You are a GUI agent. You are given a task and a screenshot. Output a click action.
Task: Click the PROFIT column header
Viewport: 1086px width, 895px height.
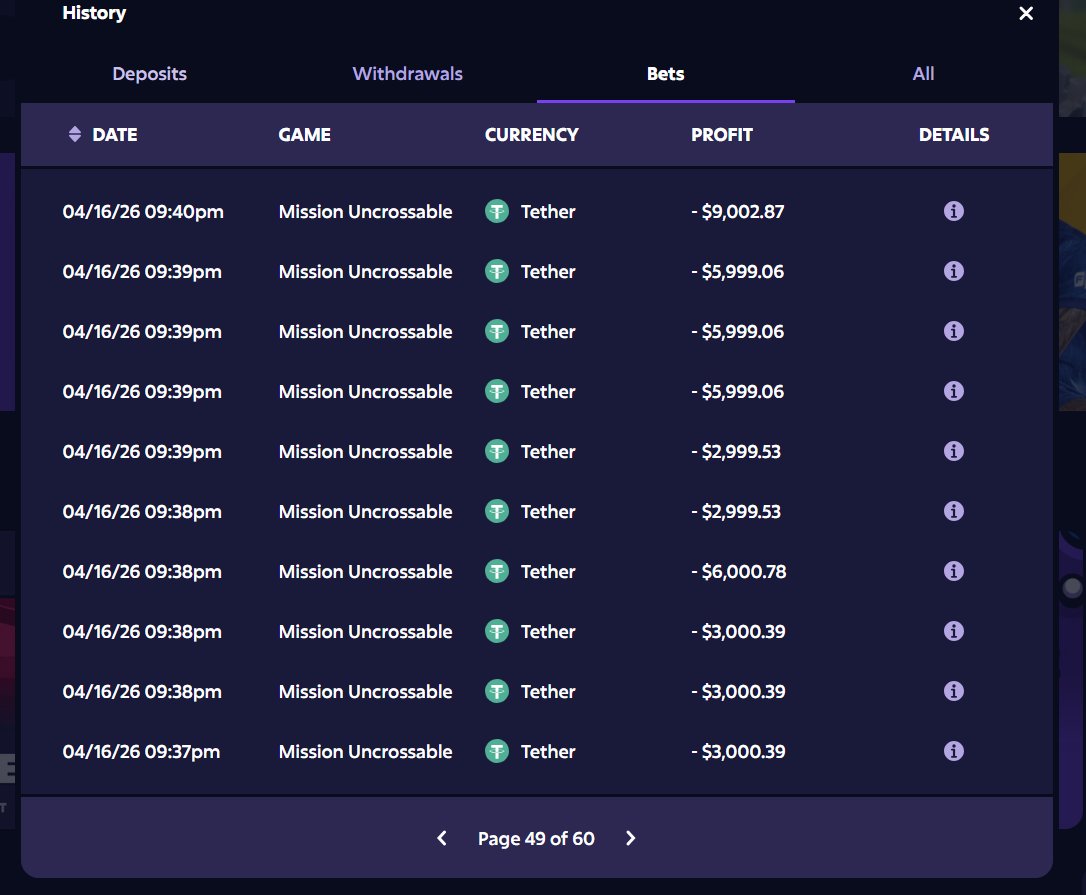coord(722,134)
